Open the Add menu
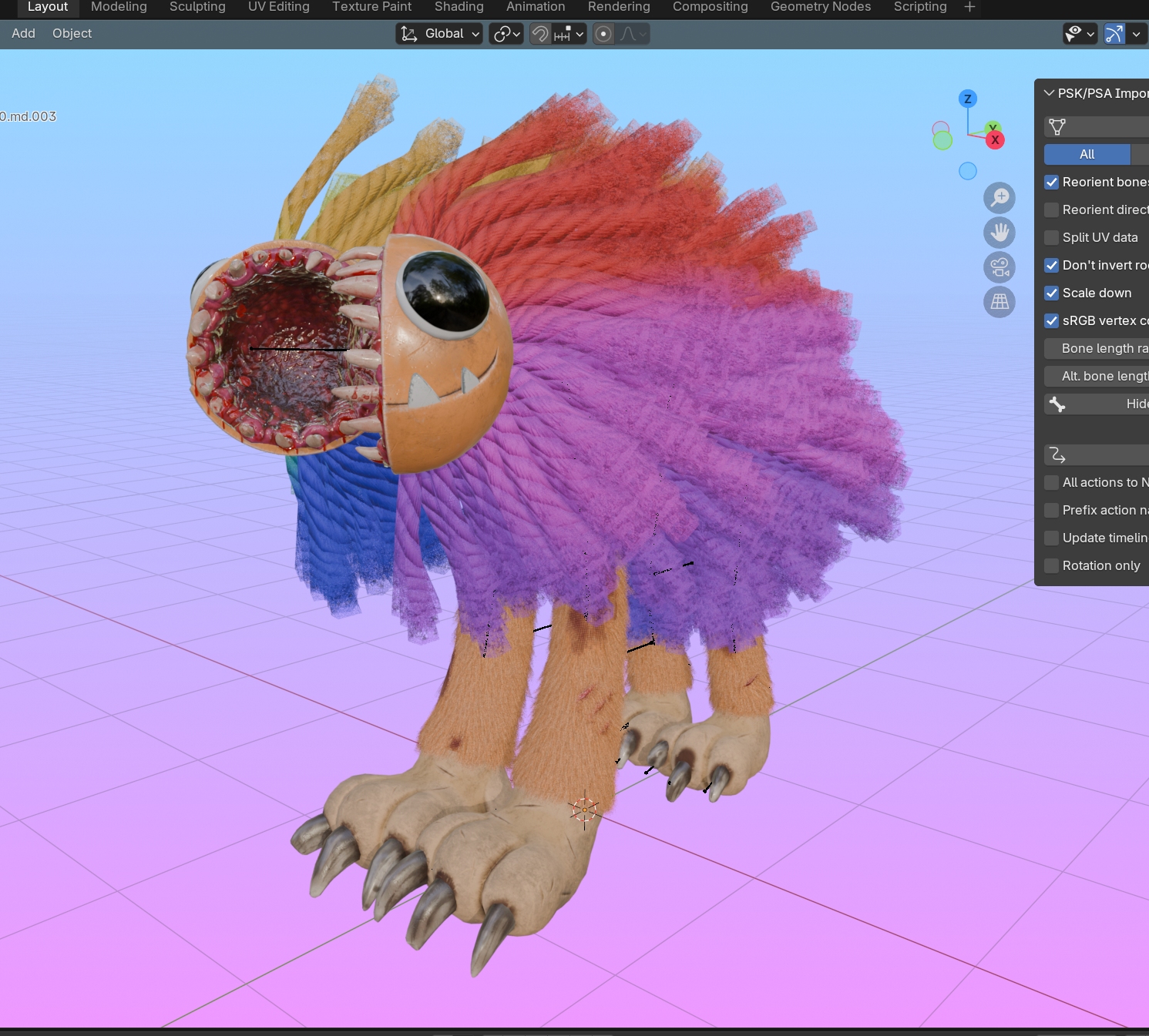The width and height of the screenshot is (1149, 1036). [x=23, y=34]
